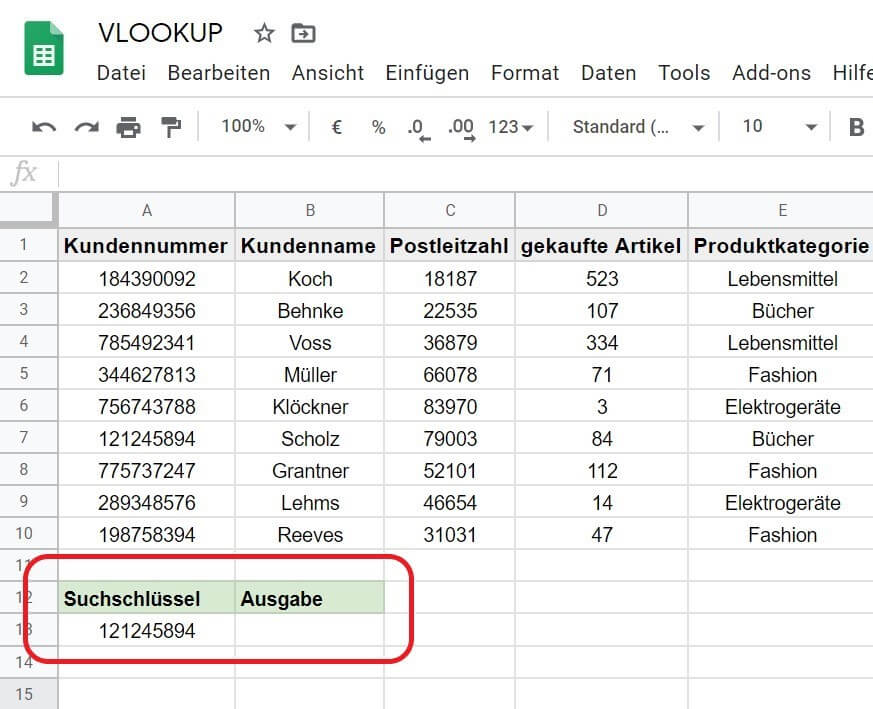Decrease decimal places button
873x709 pixels.
(x=417, y=128)
